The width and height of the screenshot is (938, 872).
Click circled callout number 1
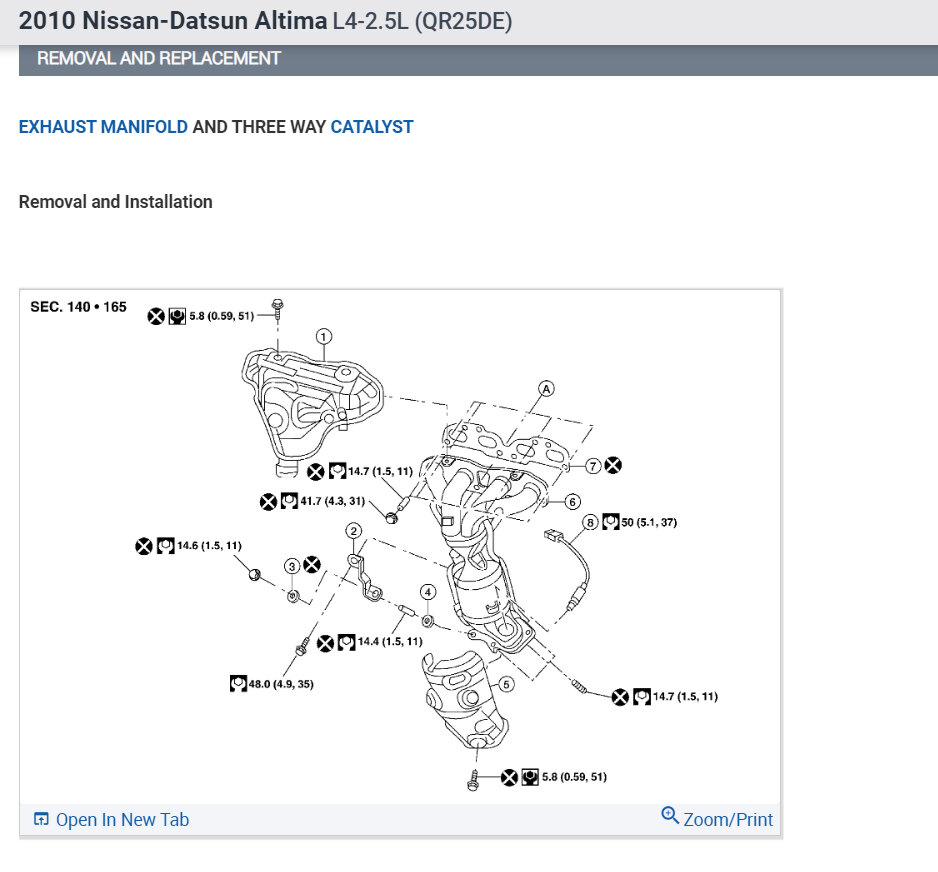click(324, 337)
